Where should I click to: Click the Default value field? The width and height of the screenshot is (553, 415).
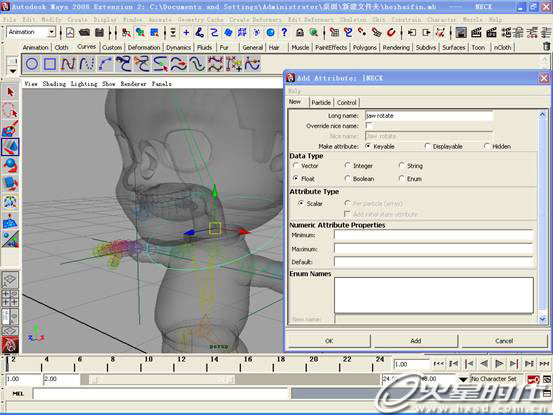click(x=433, y=262)
